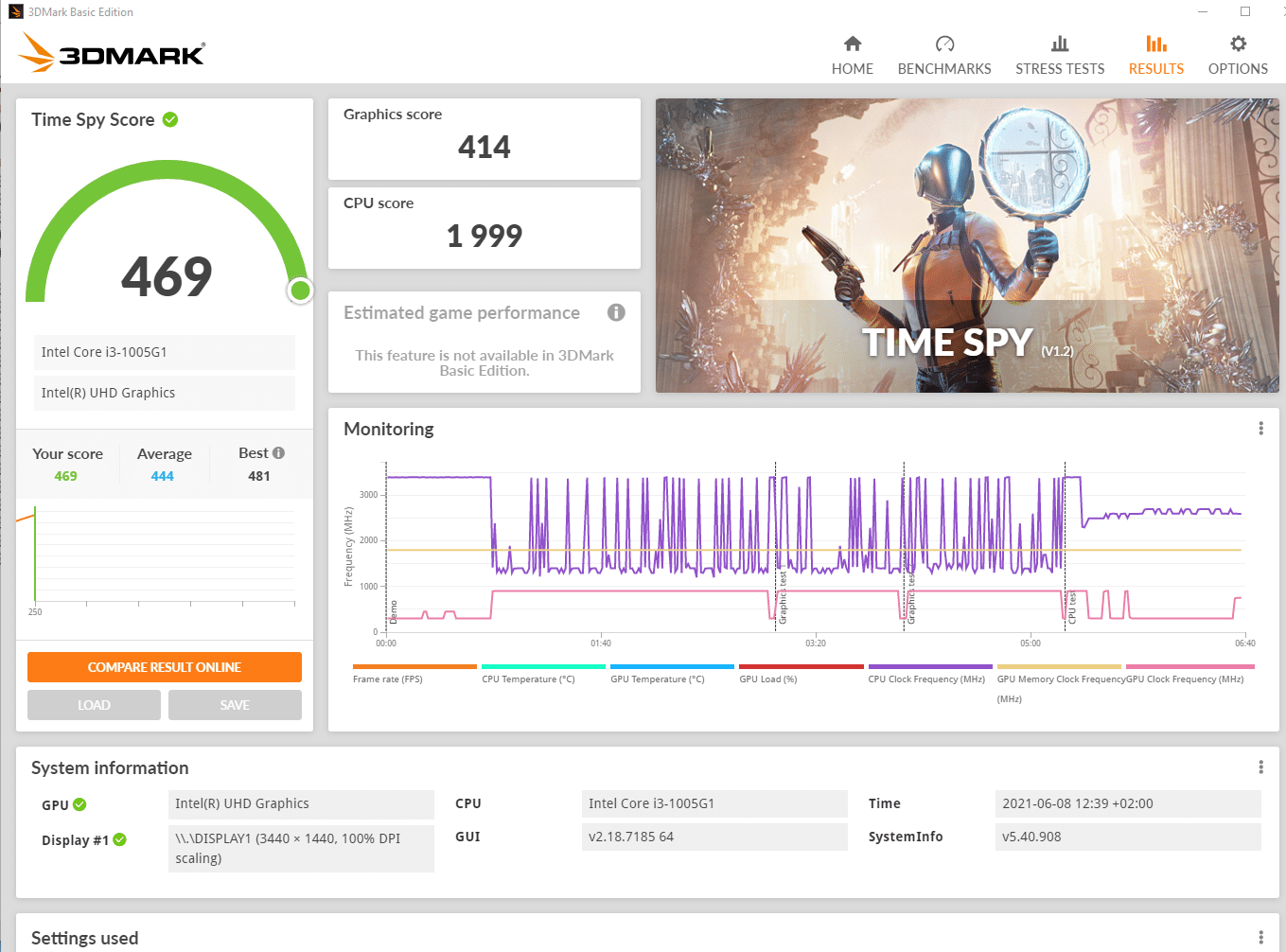Click the info icon beside Estimated game performance
Viewport: 1286px width, 952px height.
point(616,312)
